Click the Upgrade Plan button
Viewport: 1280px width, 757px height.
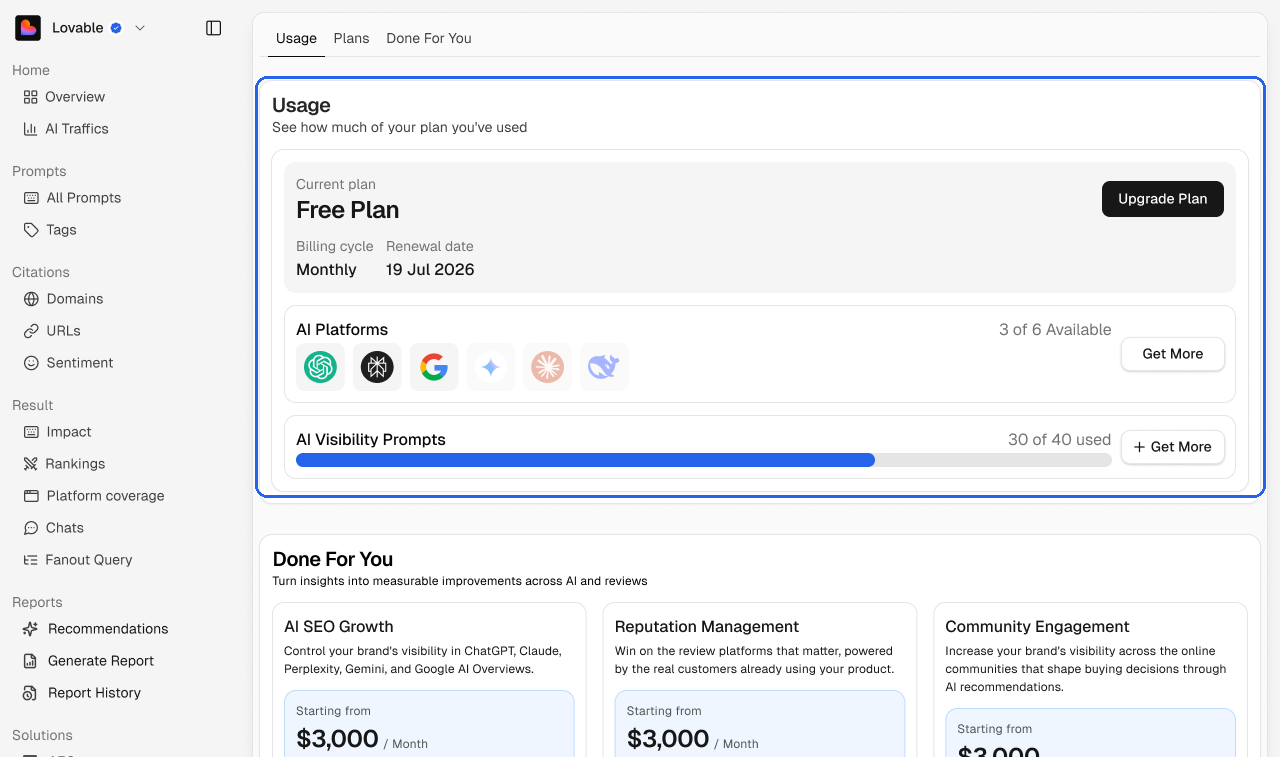pos(1163,199)
